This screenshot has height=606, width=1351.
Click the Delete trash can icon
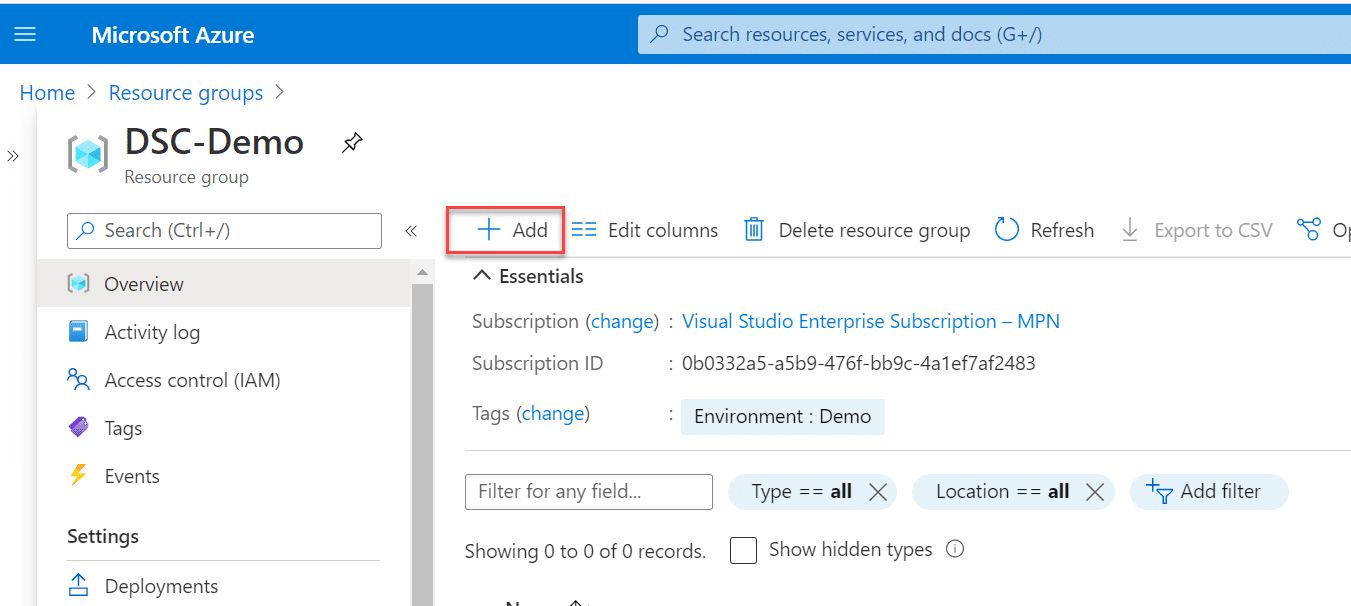click(754, 230)
